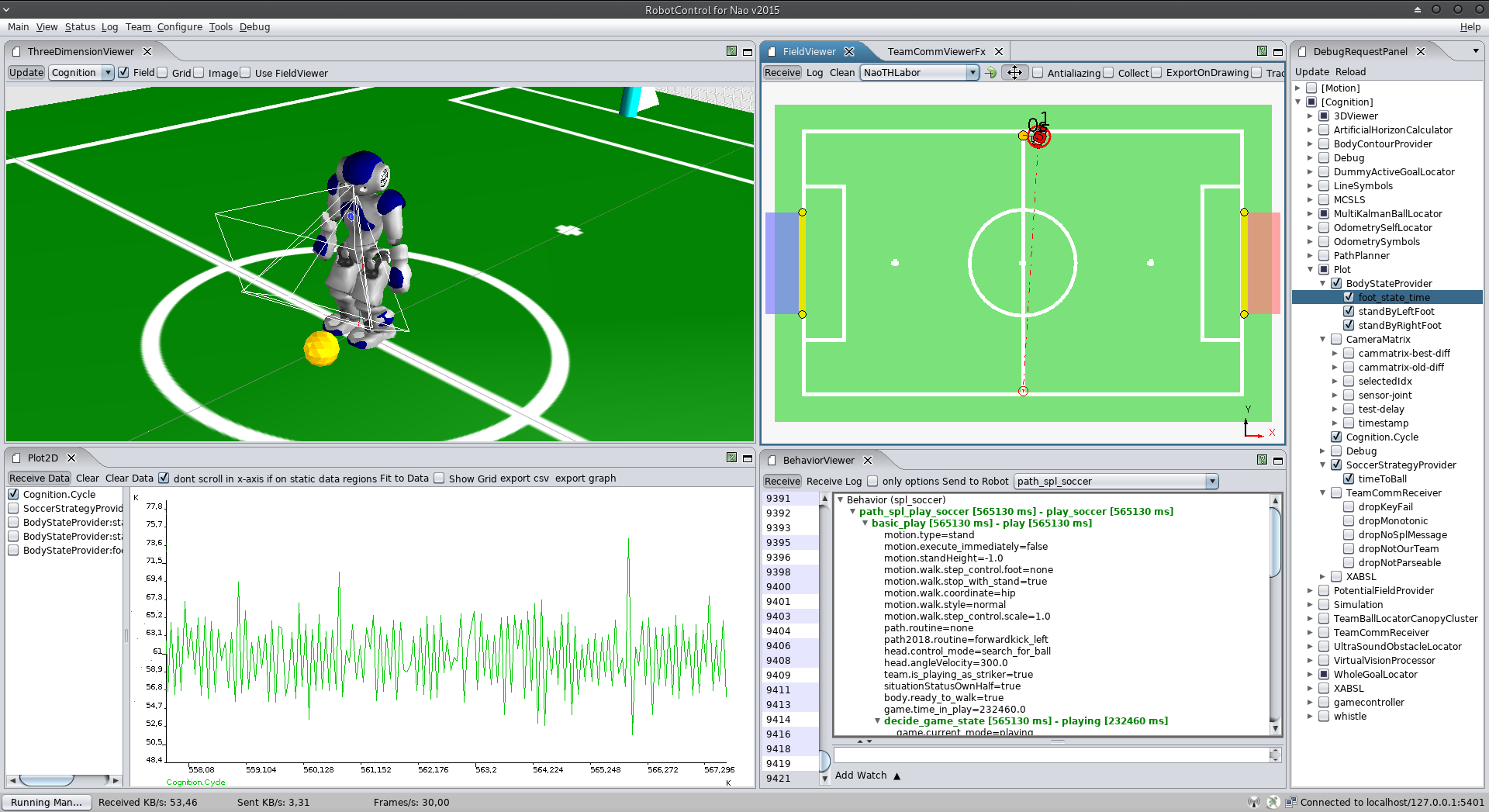Enable the Antialiazing checkbox
Viewport: 1489px width, 812px height.
(1038, 73)
